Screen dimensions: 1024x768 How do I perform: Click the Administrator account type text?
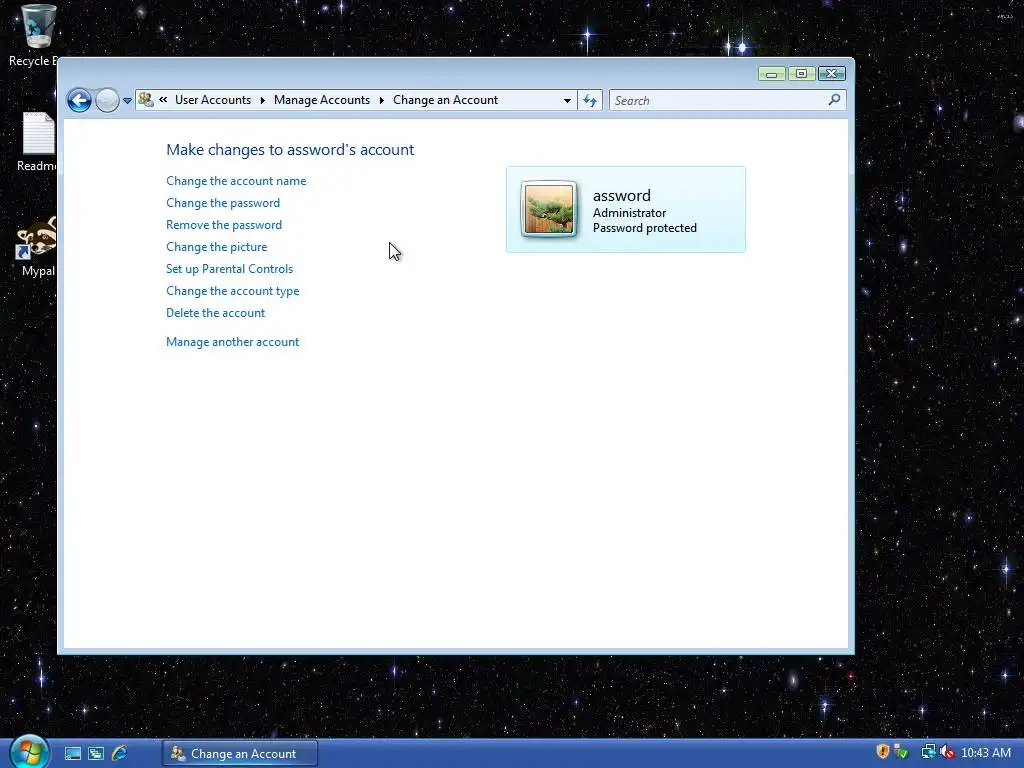tap(629, 213)
